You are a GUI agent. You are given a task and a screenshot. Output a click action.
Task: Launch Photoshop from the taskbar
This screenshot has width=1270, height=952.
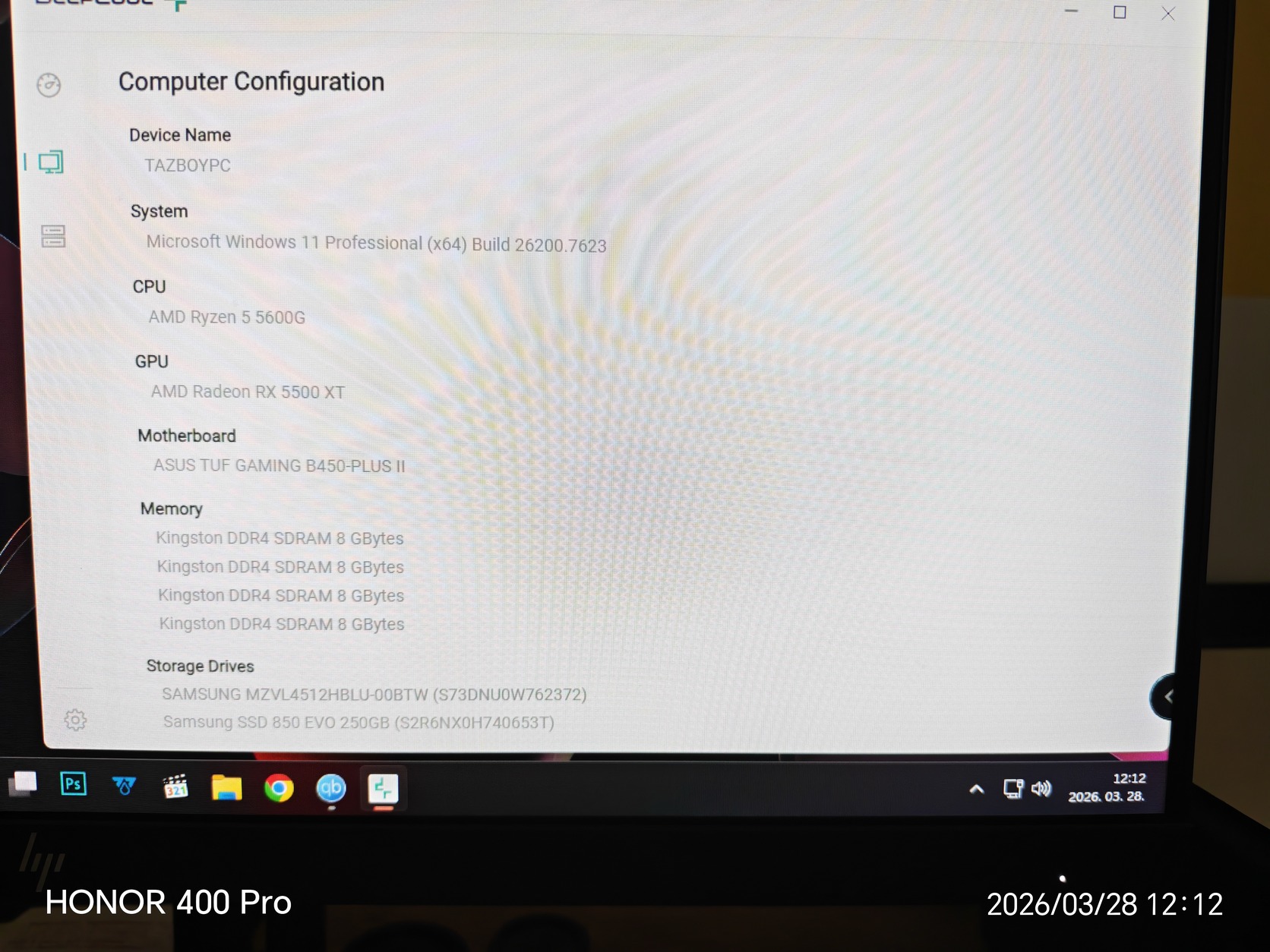pyautogui.click(x=74, y=783)
